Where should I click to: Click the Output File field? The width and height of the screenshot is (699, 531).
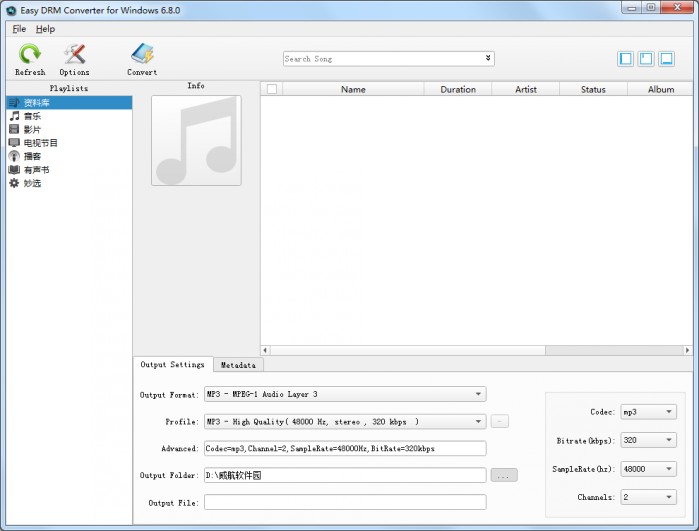(345, 502)
